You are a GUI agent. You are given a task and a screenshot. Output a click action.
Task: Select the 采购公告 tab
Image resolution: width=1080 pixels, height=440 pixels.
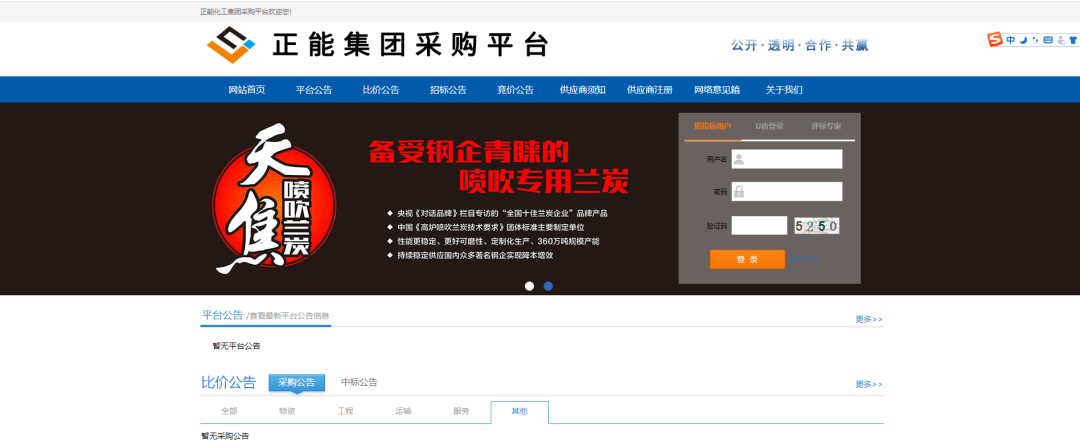(x=296, y=382)
